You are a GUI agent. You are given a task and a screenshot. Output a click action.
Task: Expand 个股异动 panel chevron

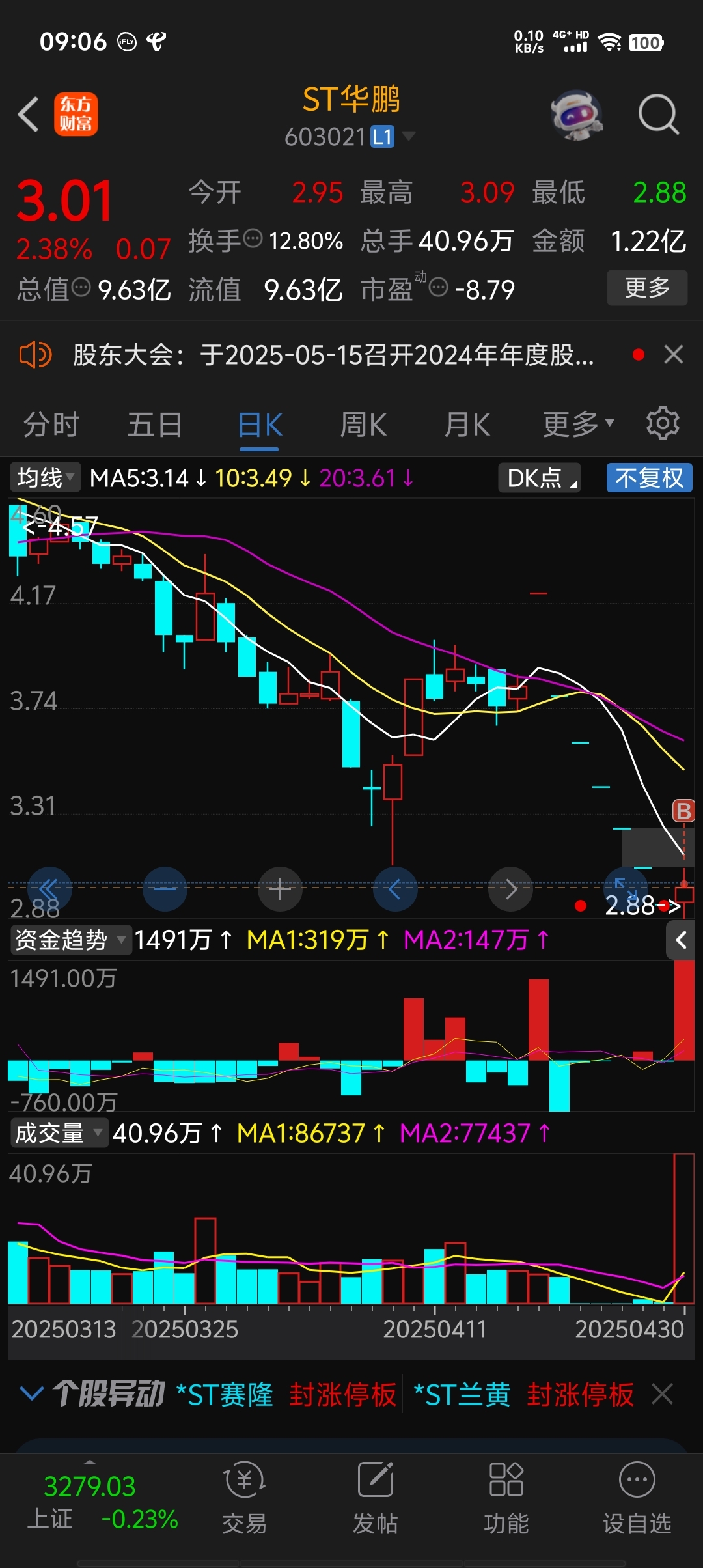(31, 1394)
